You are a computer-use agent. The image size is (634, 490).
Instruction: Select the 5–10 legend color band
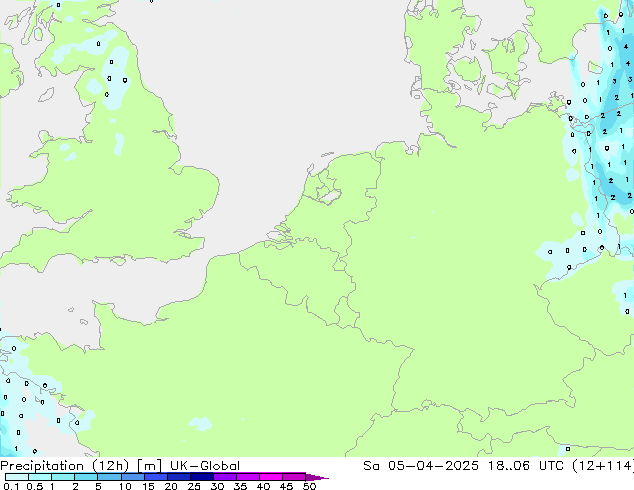[x=109, y=477]
